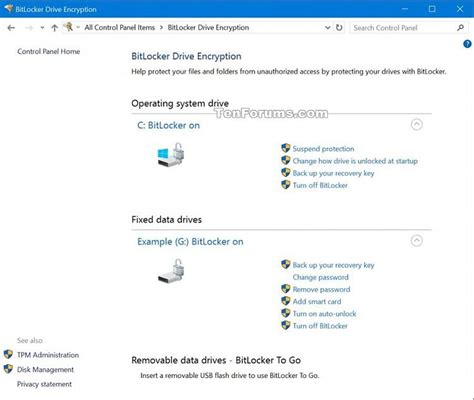The image size is (474, 400).
Task: Click shield by the C: Back up recovery key
Action: coord(286,172)
